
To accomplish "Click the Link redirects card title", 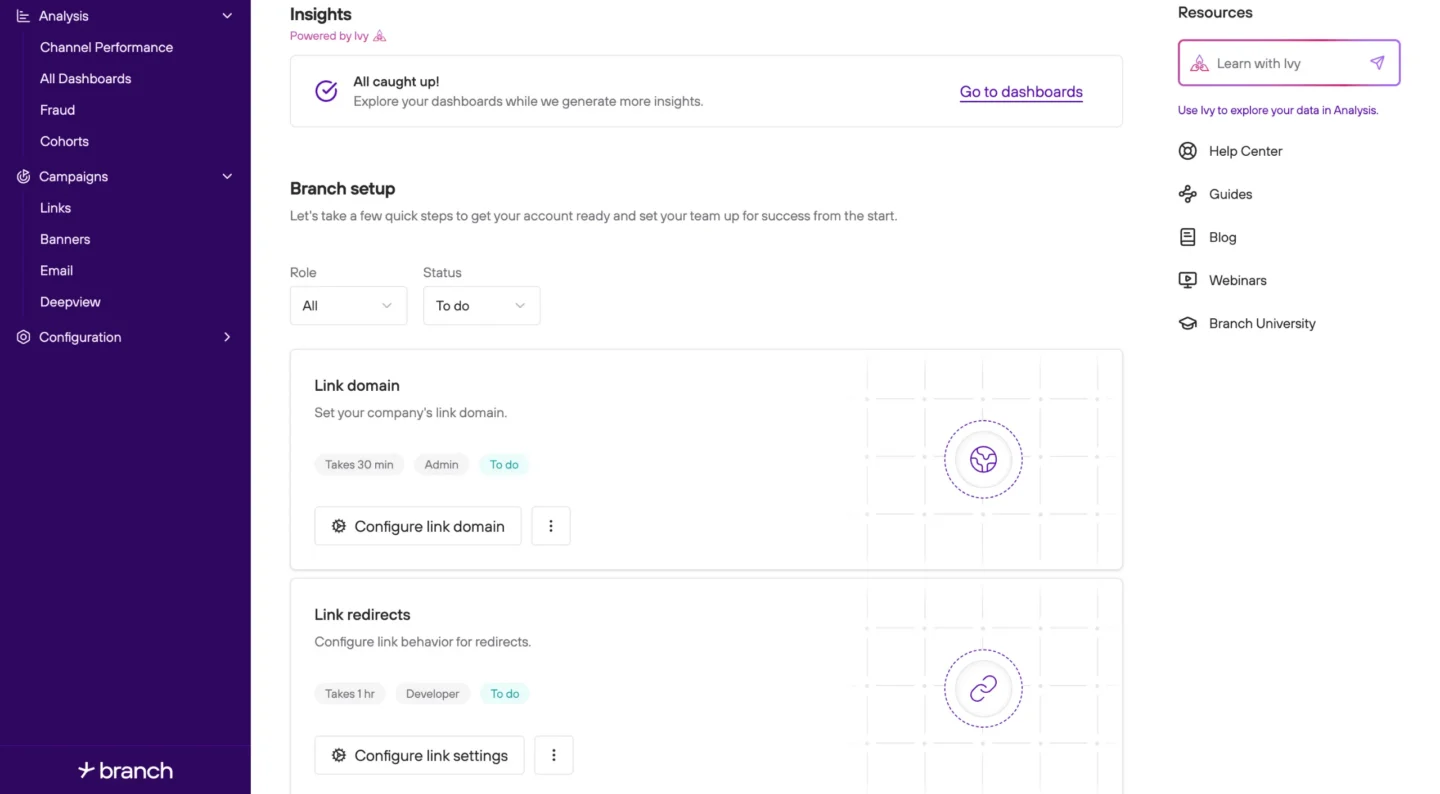I will (362, 614).
